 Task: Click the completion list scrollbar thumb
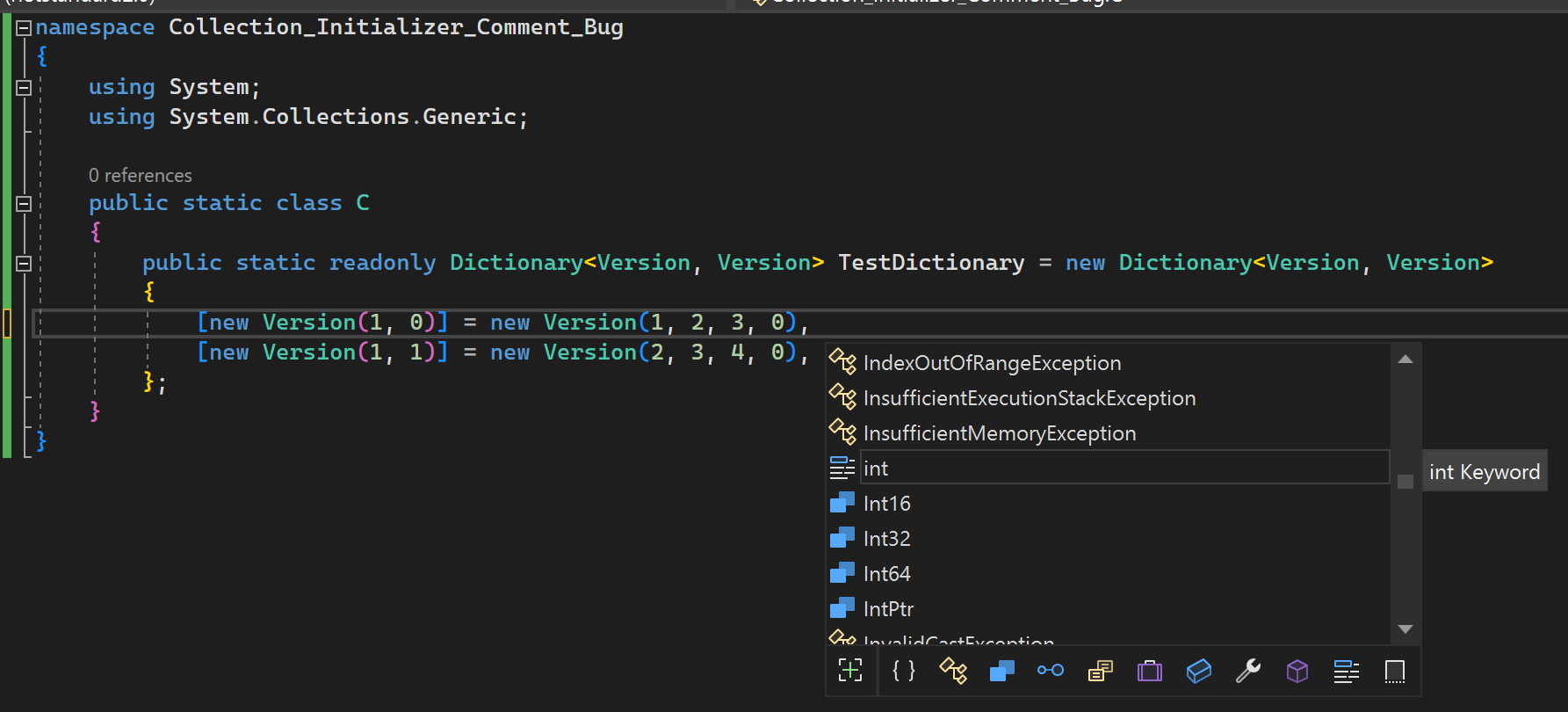click(1405, 482)
